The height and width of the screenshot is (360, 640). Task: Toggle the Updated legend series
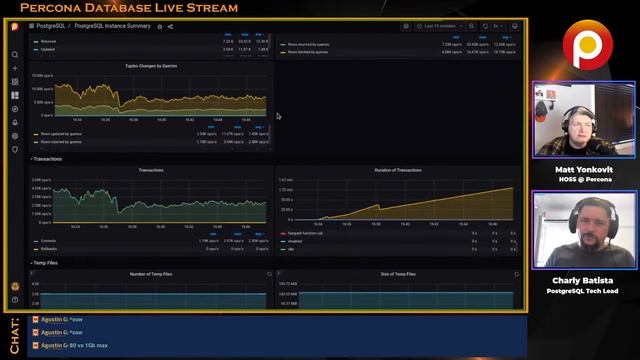(48, 49)
